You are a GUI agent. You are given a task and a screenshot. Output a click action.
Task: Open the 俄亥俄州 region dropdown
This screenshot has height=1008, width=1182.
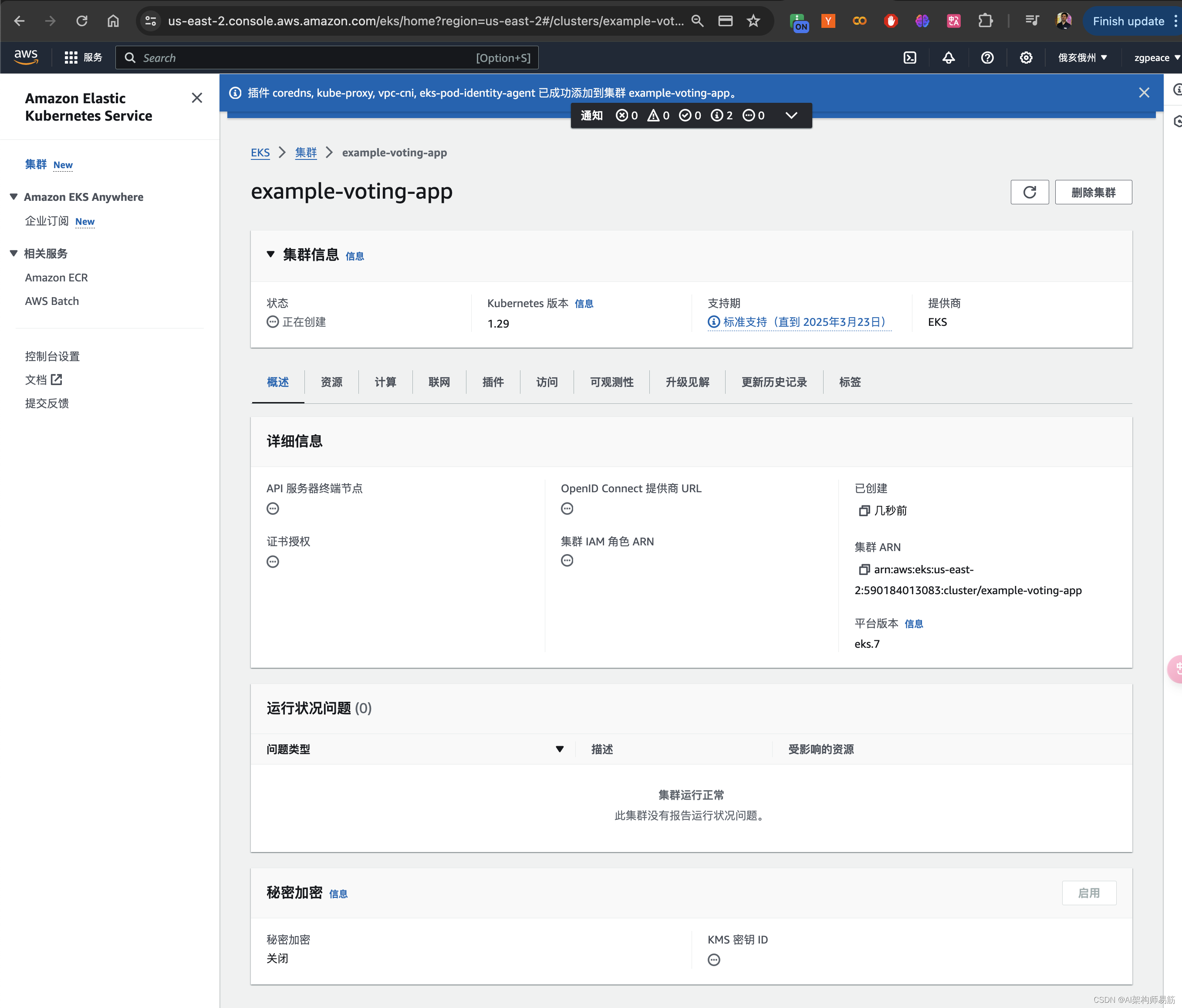click(x=1083, y=58)
